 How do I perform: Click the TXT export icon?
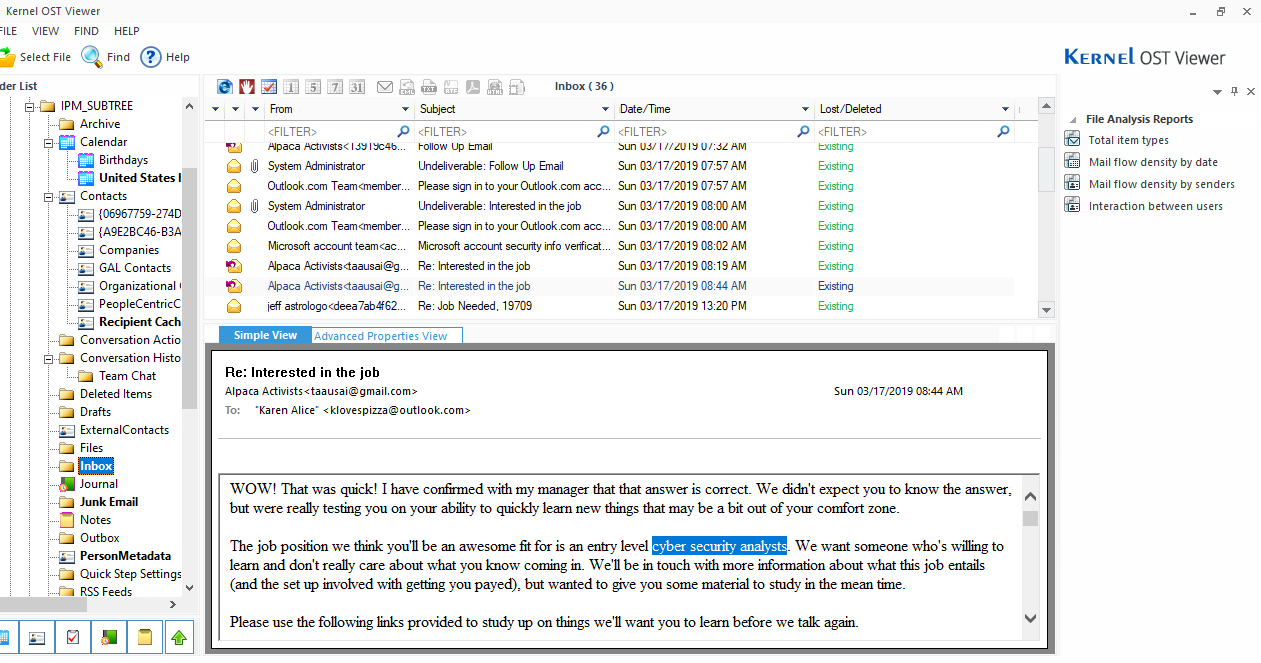tap(428, 87)
